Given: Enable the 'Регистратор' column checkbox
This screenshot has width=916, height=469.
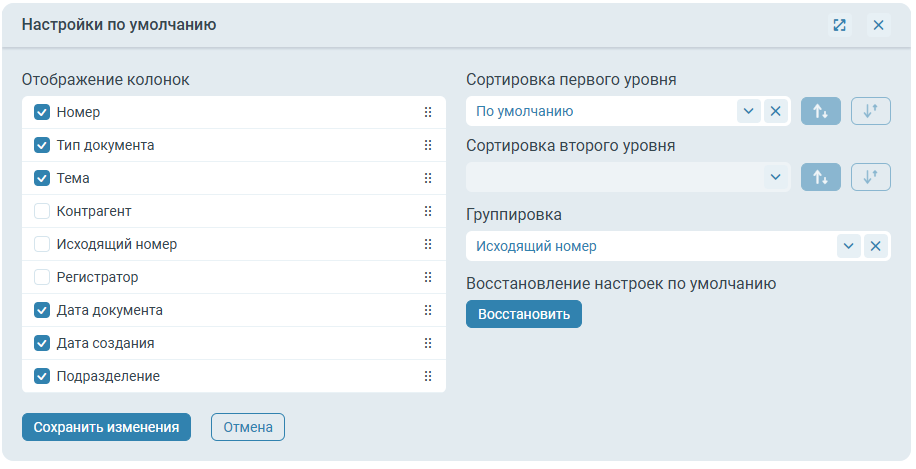Looking at the screenshot, I should pyautogui.click(x=42, y=277).
